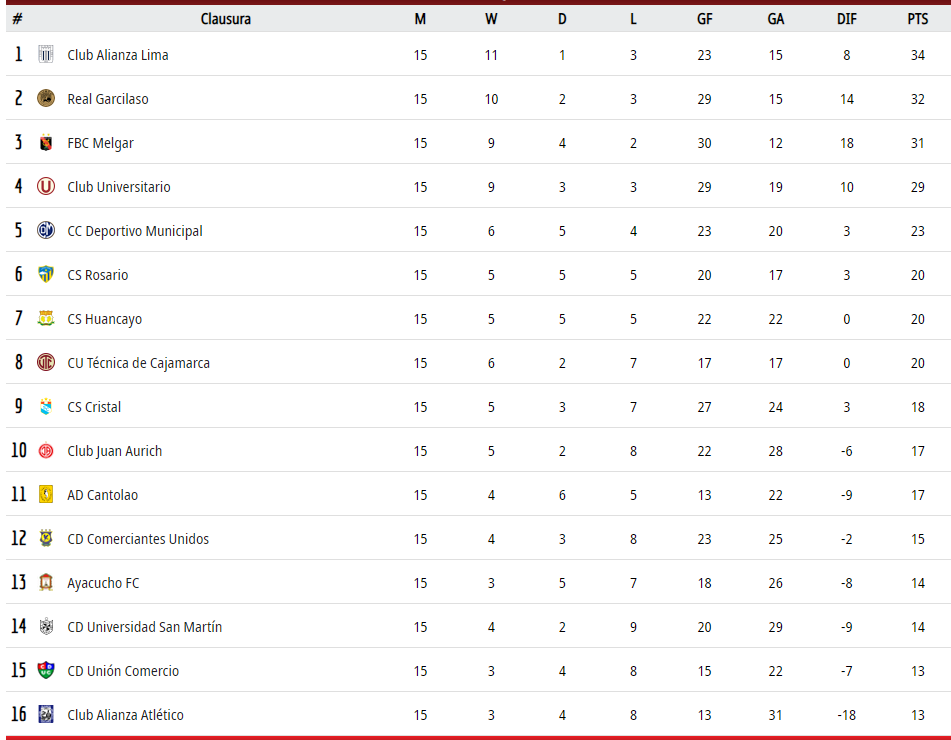Click the Real Garcilaso team badge
The width and height of the screenshot is (951, 740).
(45, 98)
